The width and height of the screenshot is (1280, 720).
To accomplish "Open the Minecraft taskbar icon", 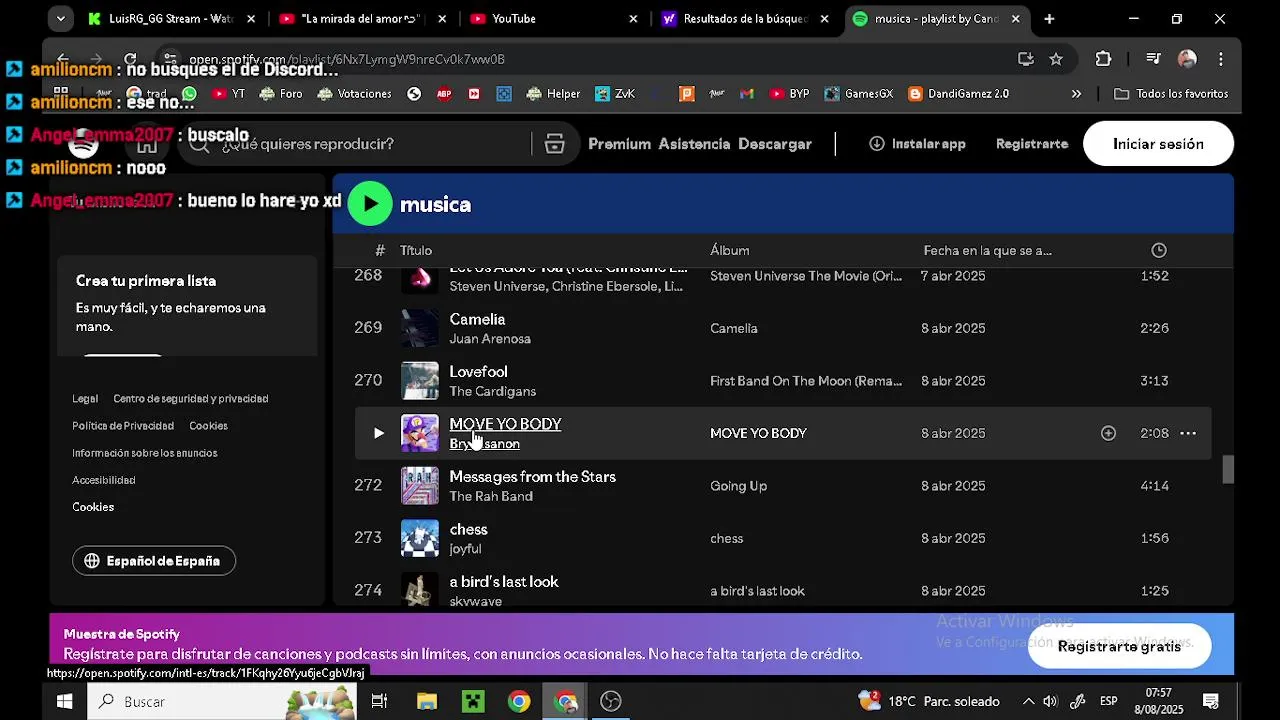I will click(x=473, y=701).
